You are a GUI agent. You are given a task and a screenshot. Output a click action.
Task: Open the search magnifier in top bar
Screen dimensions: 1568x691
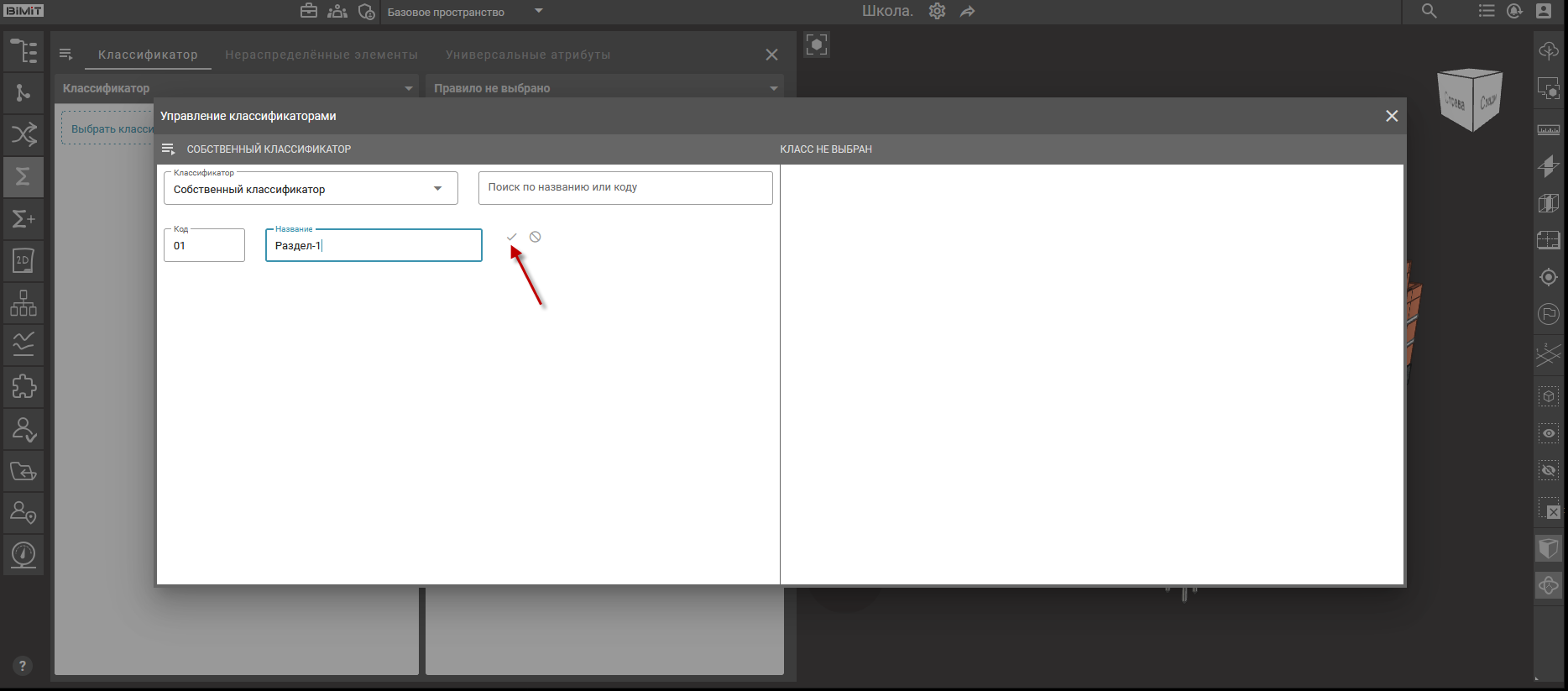point(1429,12)
